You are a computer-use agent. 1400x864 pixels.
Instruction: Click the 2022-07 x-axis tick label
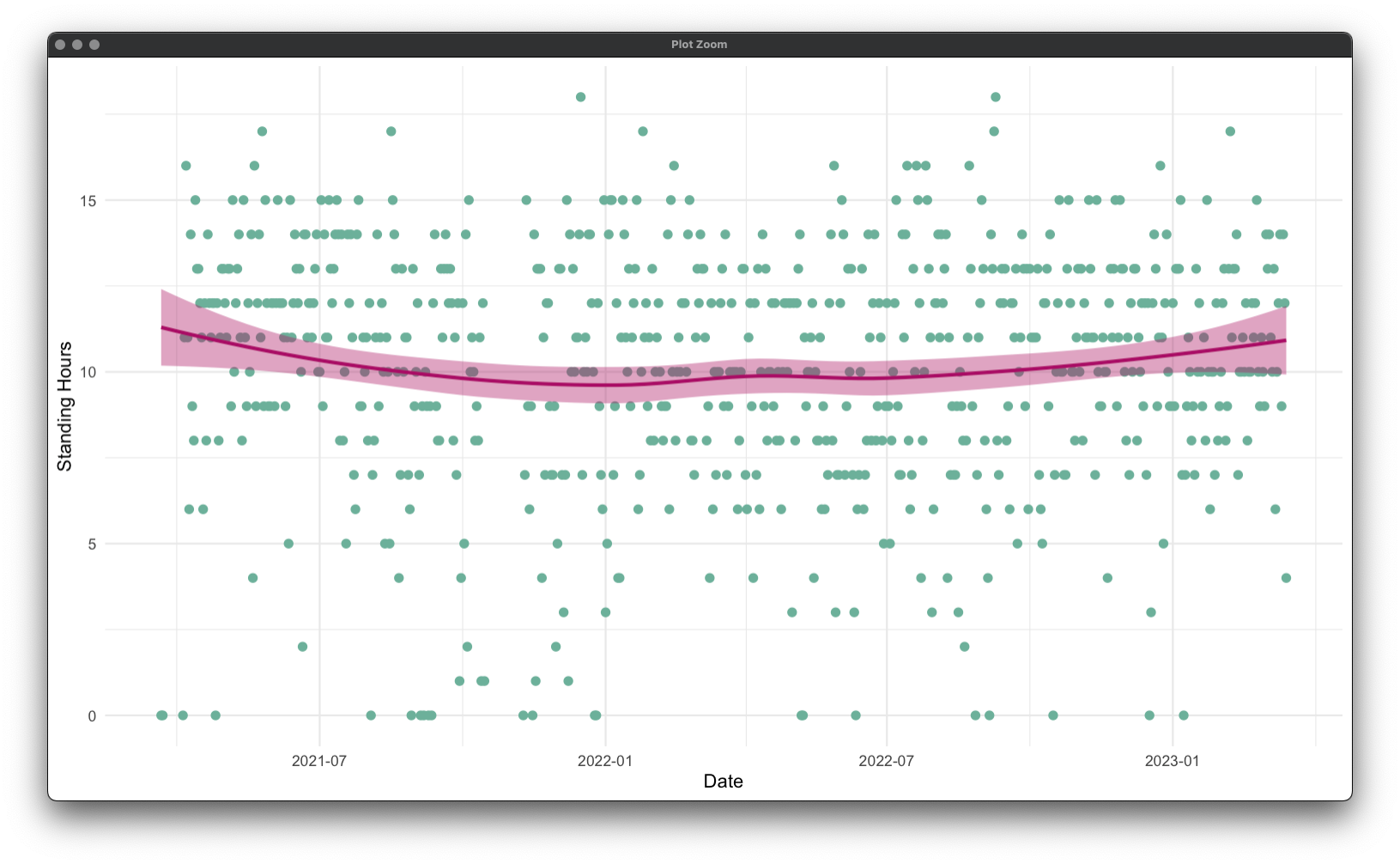tap(886, 761)
